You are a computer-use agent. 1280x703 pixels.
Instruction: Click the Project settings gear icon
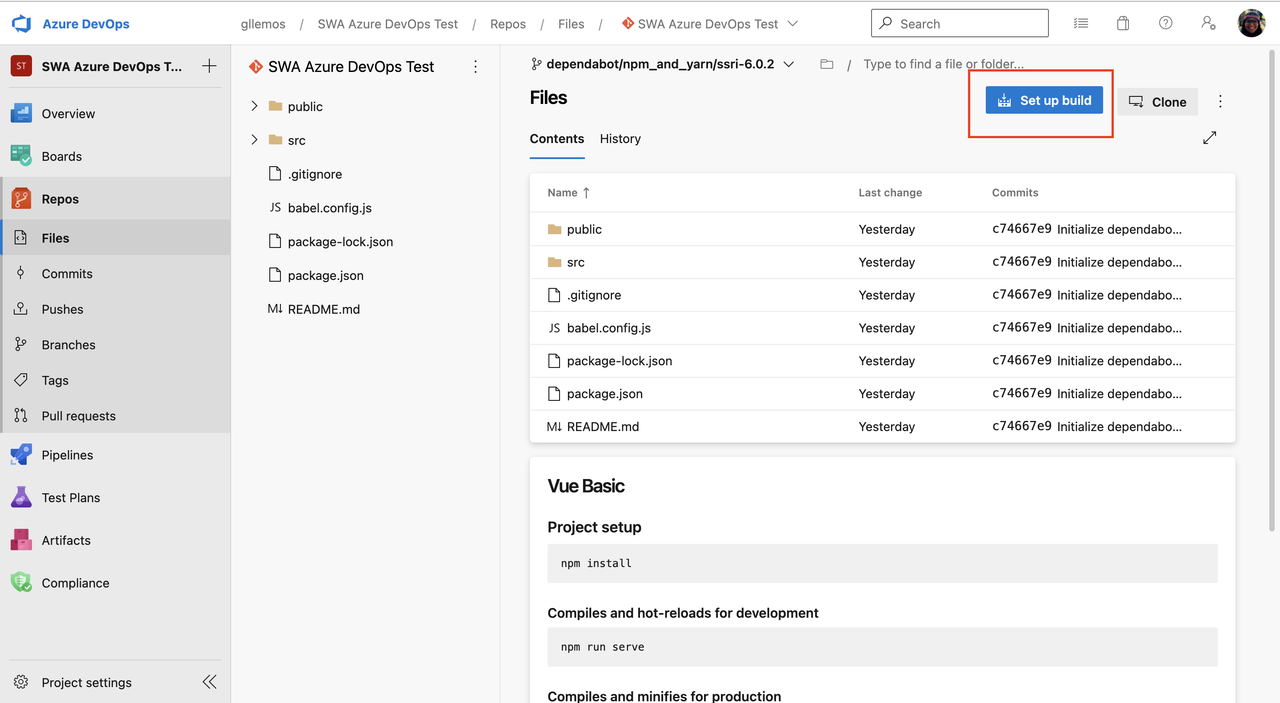21,682
